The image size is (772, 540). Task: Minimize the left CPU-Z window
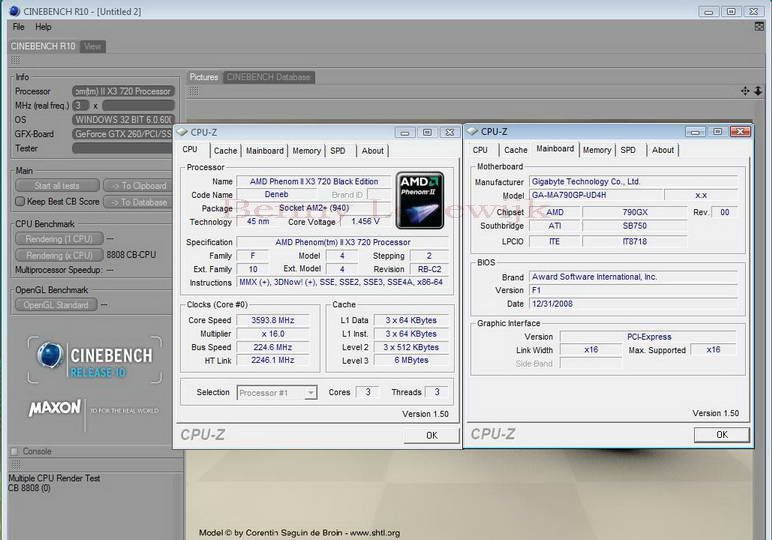tap(405, 132)
